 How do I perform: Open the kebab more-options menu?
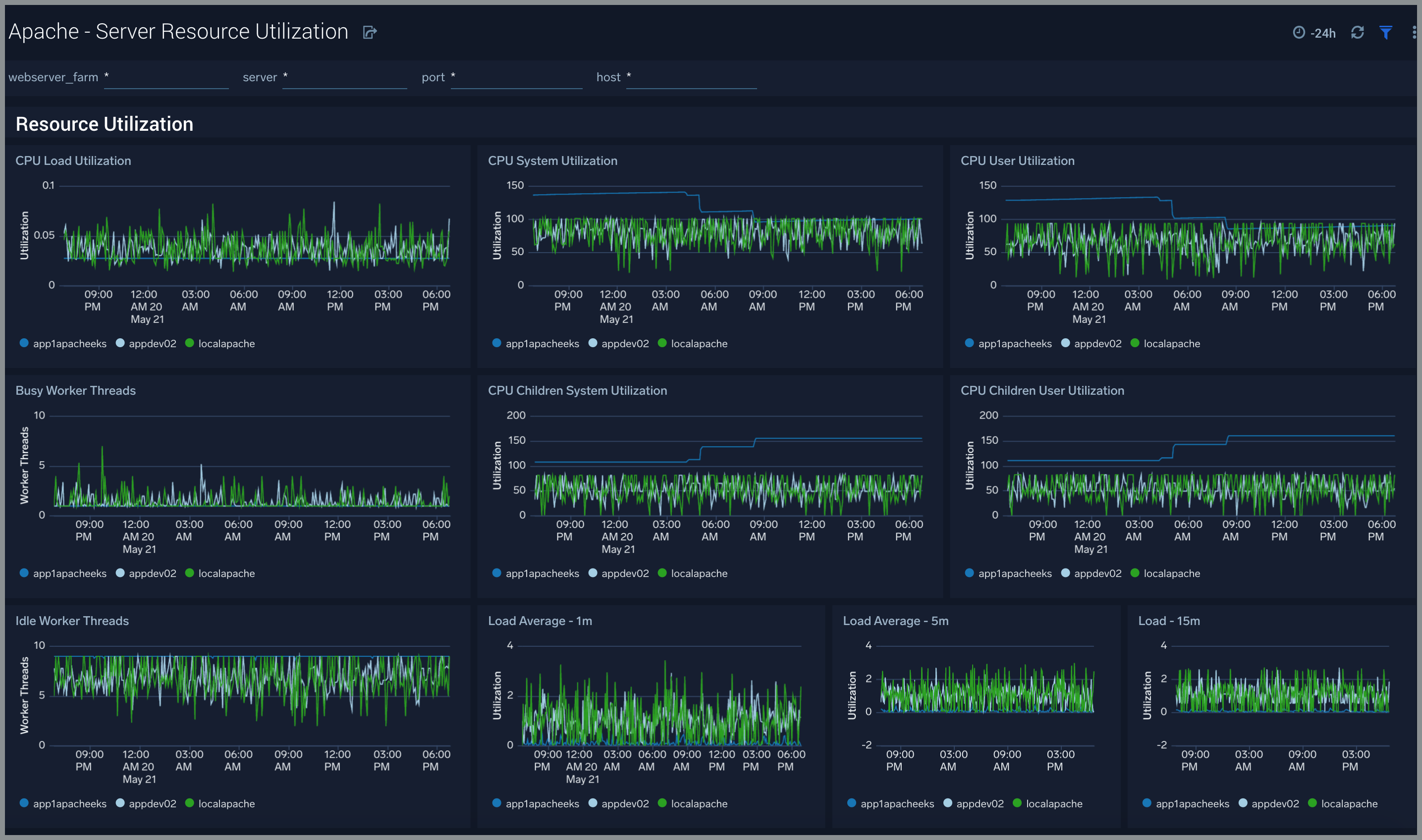click(x=1414, y=33)
